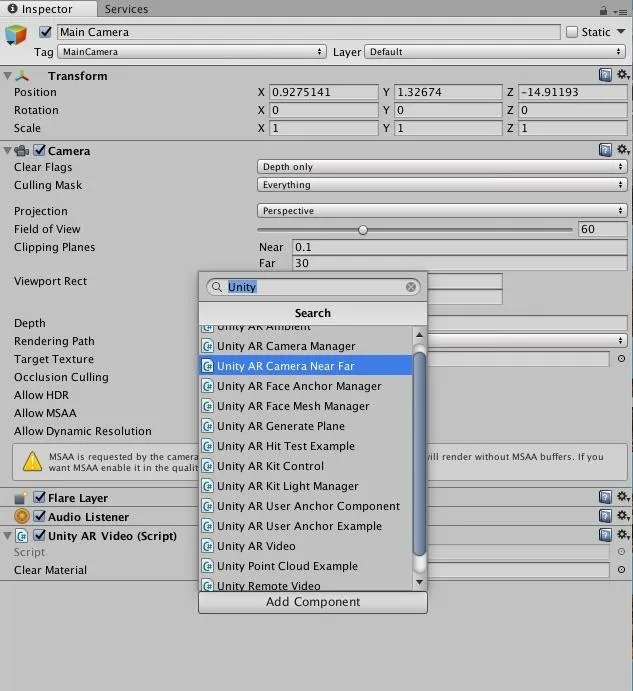Viewport: 633px width, 691px height.
Task: Click the Audio Listener component icon
Action: pyautogui.click(x=22, y=516)
